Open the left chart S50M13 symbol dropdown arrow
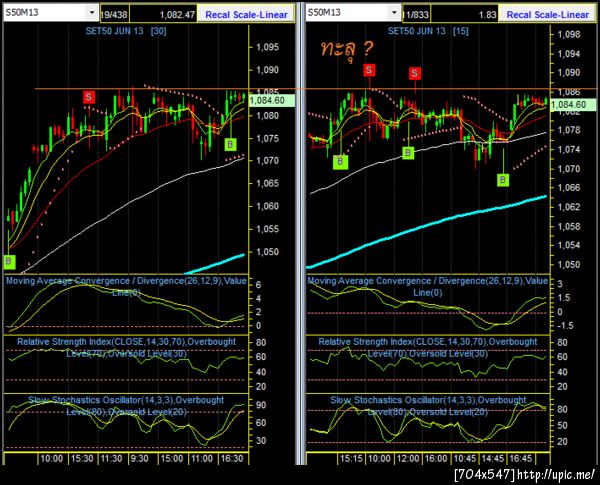The width and height of the screenshot is (600, 485). [92, 13]
